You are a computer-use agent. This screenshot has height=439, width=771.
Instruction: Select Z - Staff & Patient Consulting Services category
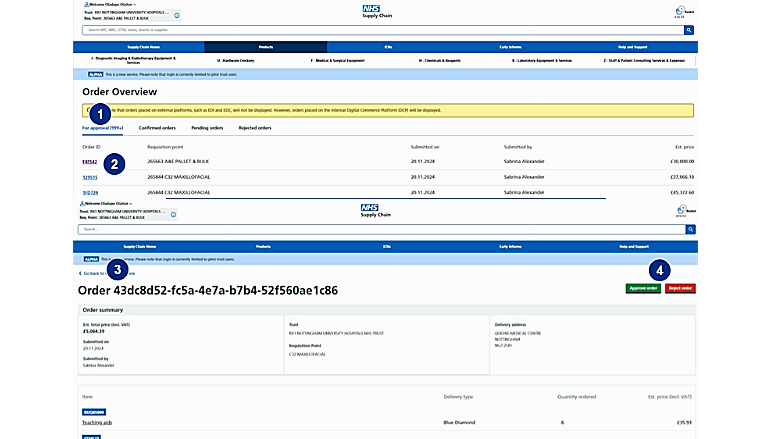point(644,60)
